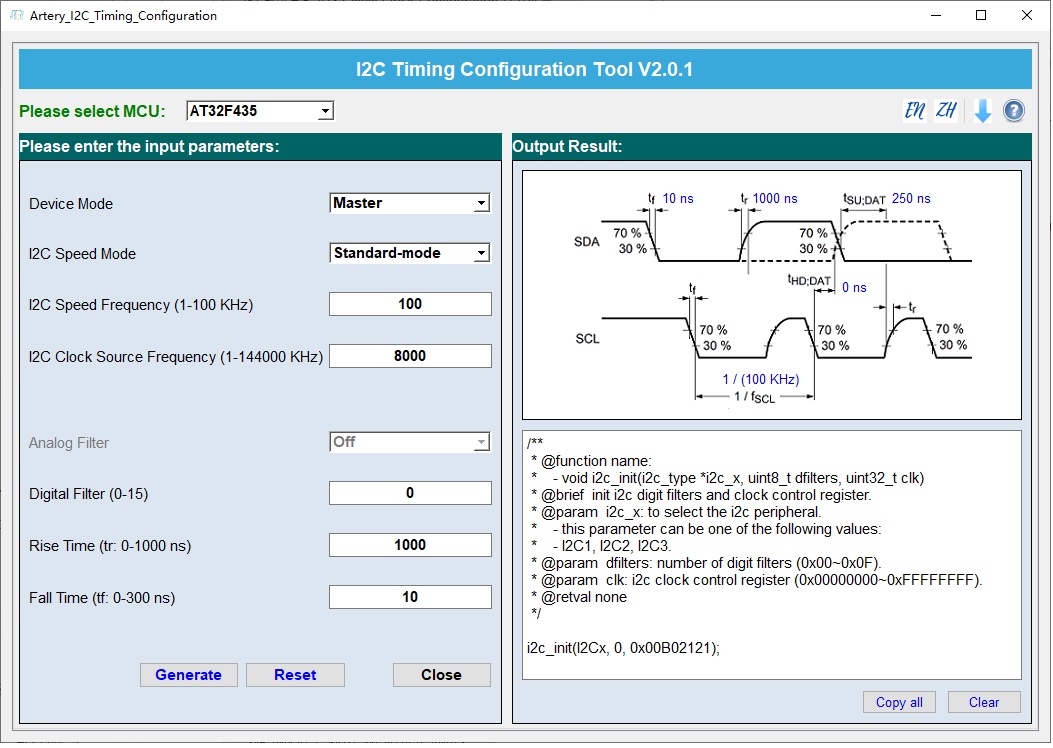The image size is (1053, 748).
Task: Click the Reset button
Action: pos(295,675)
